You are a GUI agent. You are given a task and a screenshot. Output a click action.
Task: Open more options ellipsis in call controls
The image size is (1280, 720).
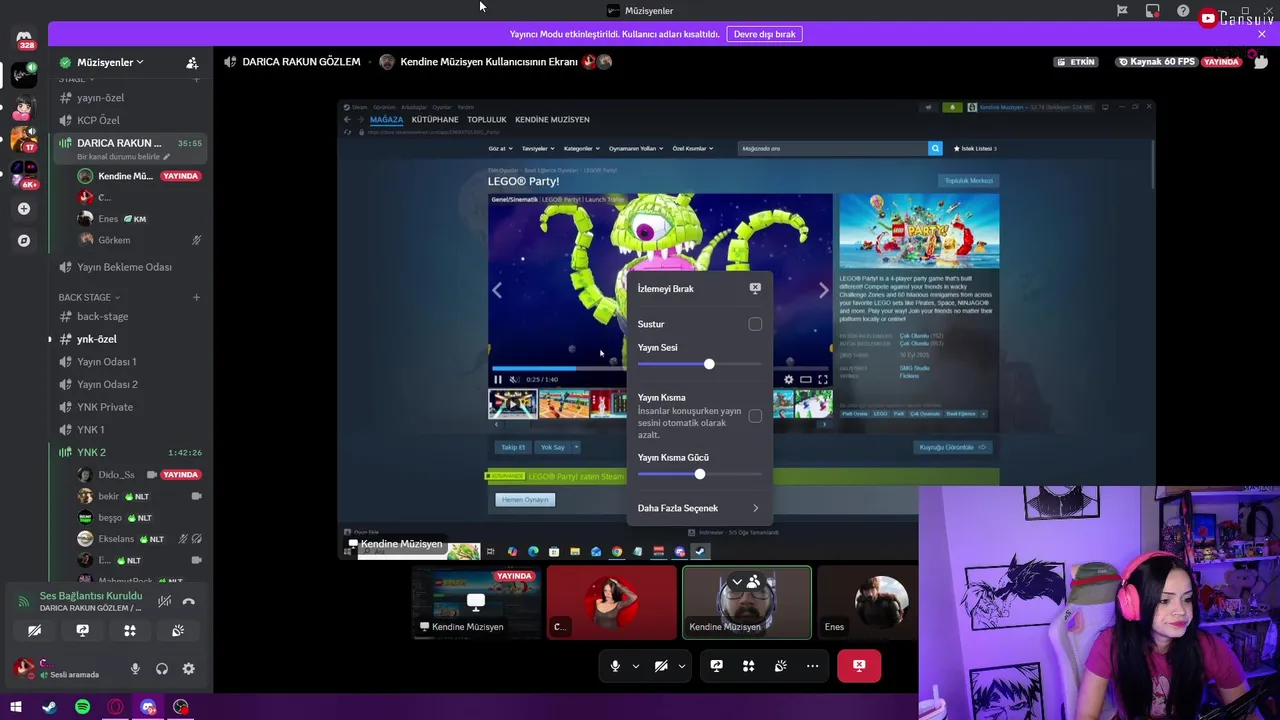point(812,666)
